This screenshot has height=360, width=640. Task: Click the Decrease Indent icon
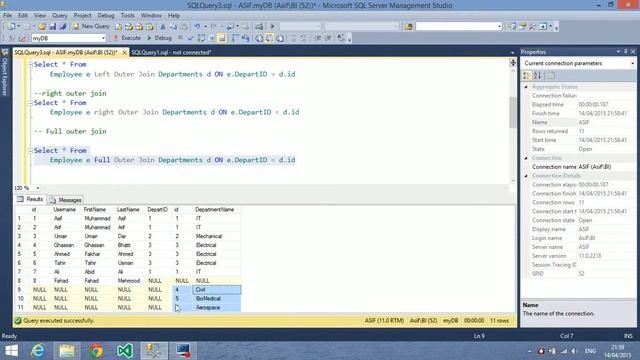point(318,38)
